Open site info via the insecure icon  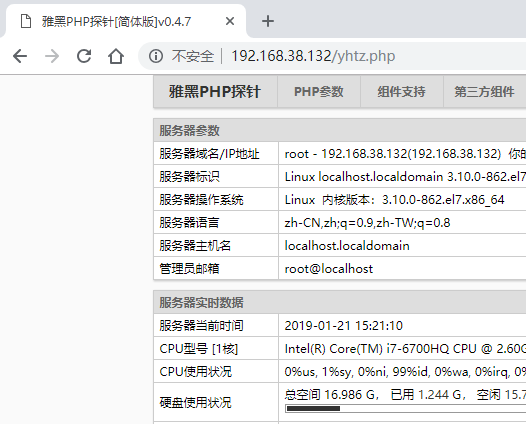156,56
